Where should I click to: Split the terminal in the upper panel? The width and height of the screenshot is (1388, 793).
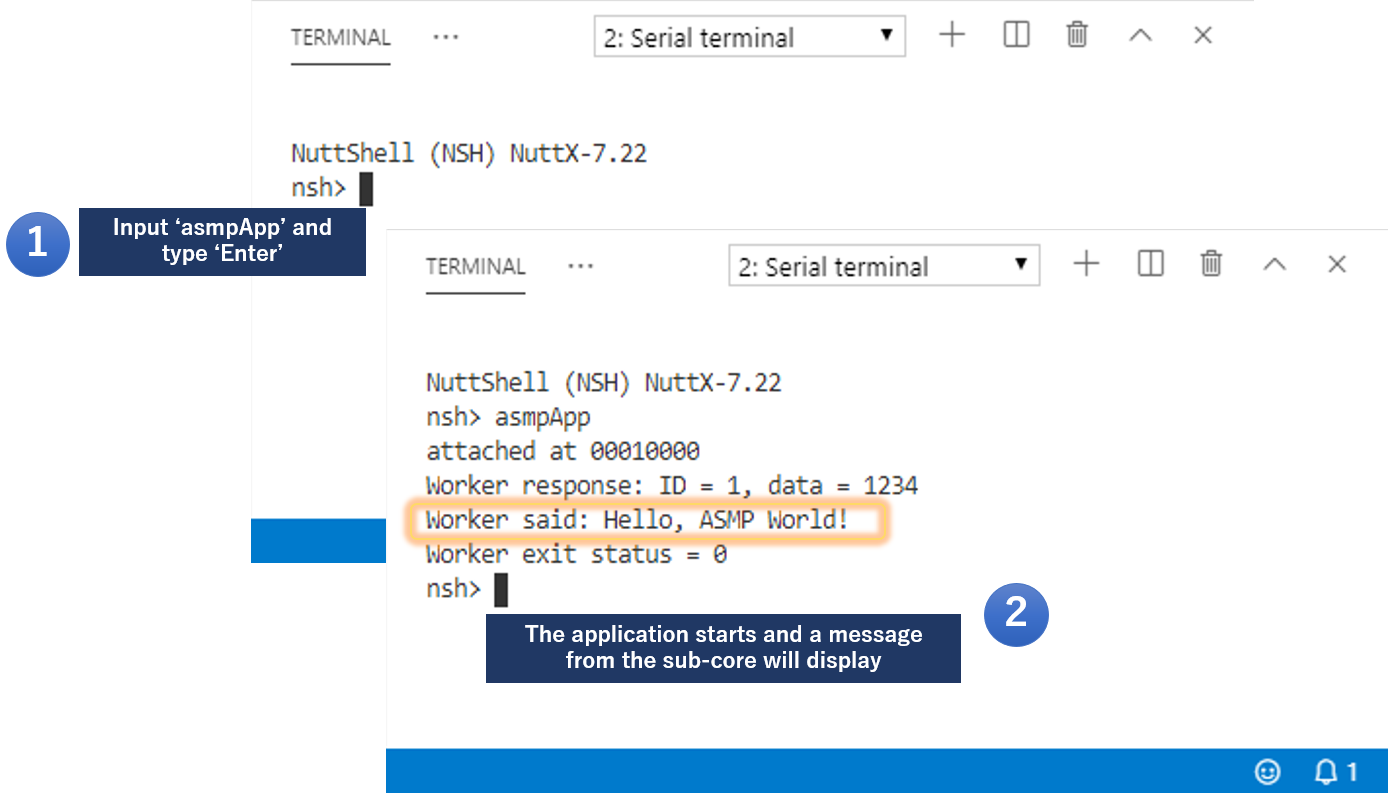[x=1016, y=35]
